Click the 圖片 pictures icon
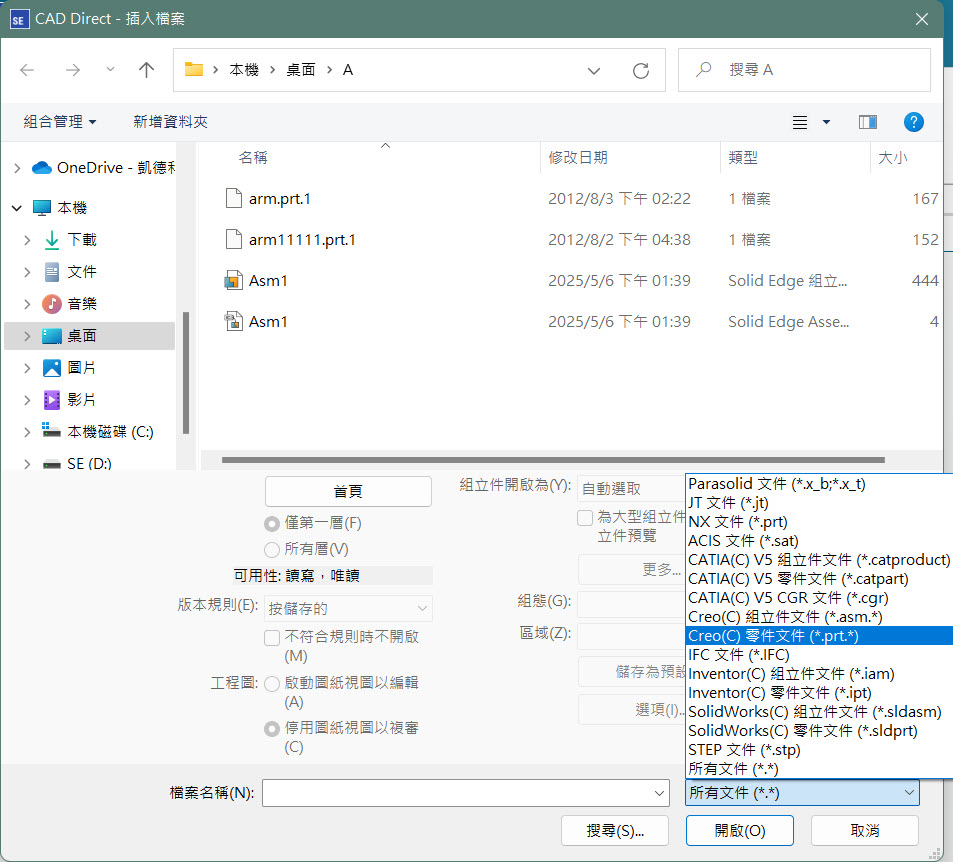953x862 pixels. click(52, 368)
